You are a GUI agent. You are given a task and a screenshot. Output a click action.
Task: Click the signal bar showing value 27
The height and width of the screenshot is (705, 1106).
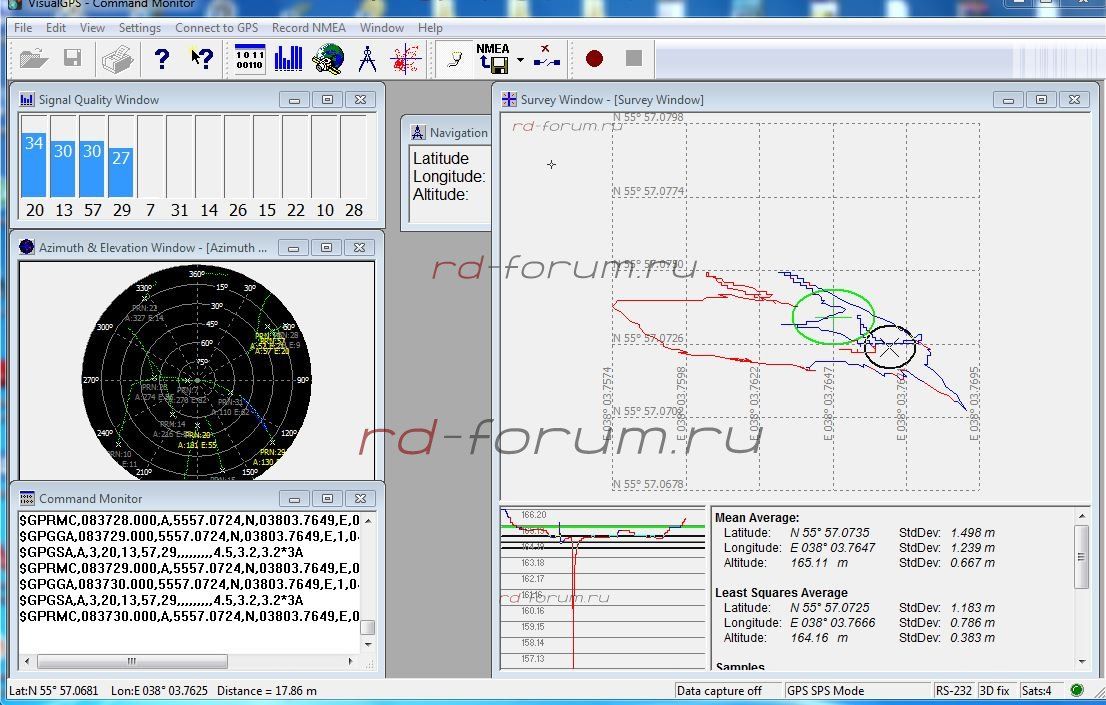tap(121, 172)
